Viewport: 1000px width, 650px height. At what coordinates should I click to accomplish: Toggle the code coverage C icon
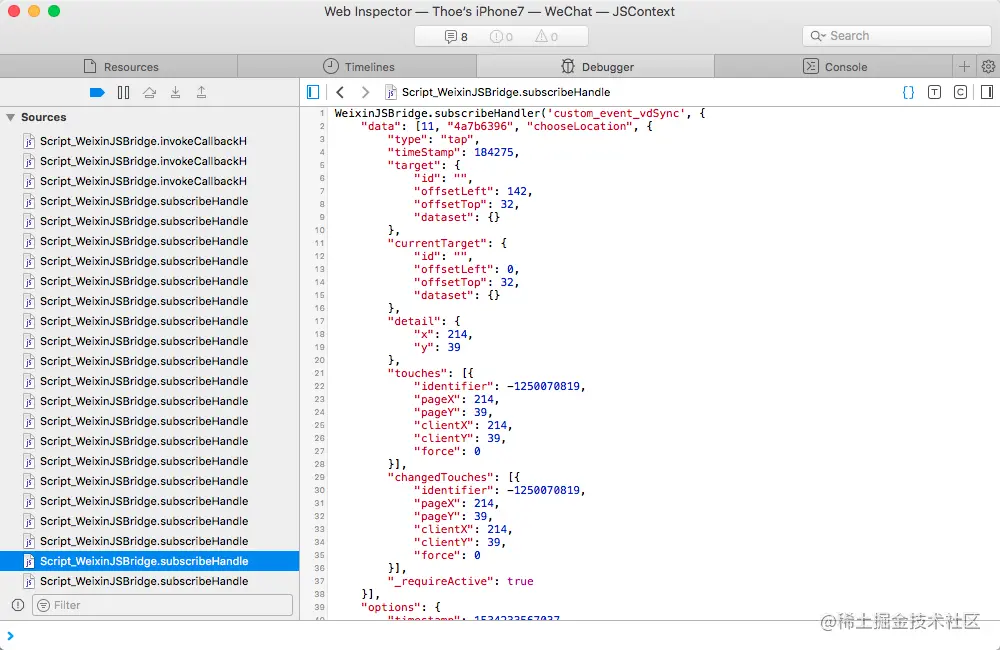click(x=960, y=92)
